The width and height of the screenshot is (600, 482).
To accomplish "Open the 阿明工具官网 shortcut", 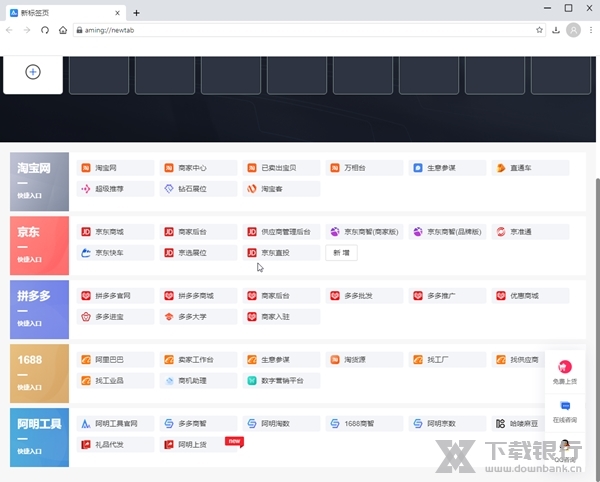I will [x=115, y=423].
